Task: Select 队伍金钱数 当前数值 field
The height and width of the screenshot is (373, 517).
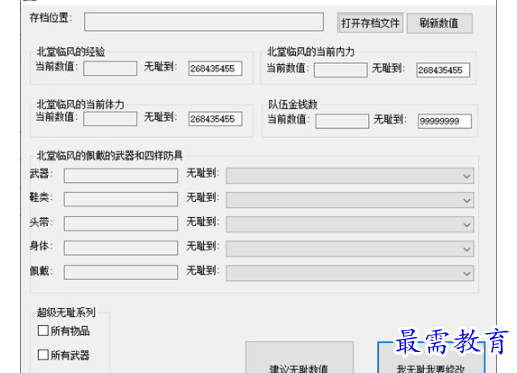Action: (x=342, y=121)
